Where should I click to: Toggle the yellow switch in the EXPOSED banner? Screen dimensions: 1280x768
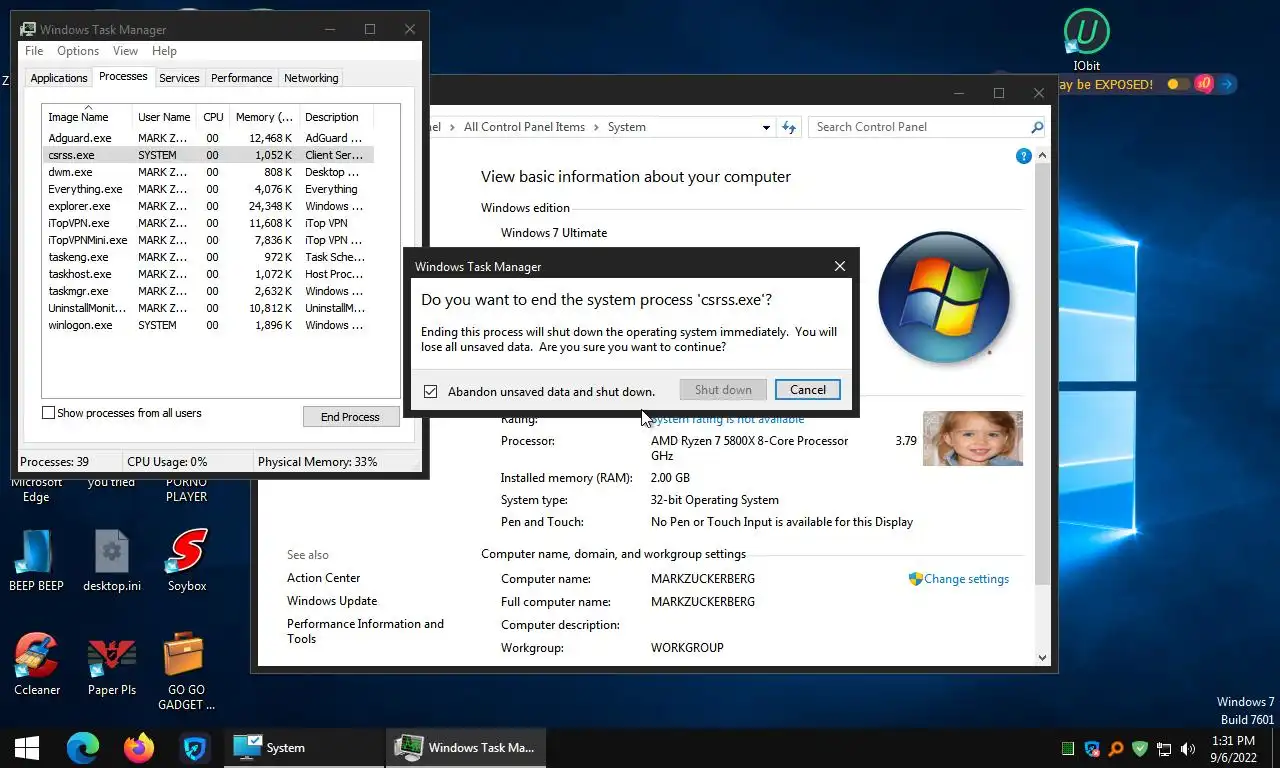pos(1178,84)
